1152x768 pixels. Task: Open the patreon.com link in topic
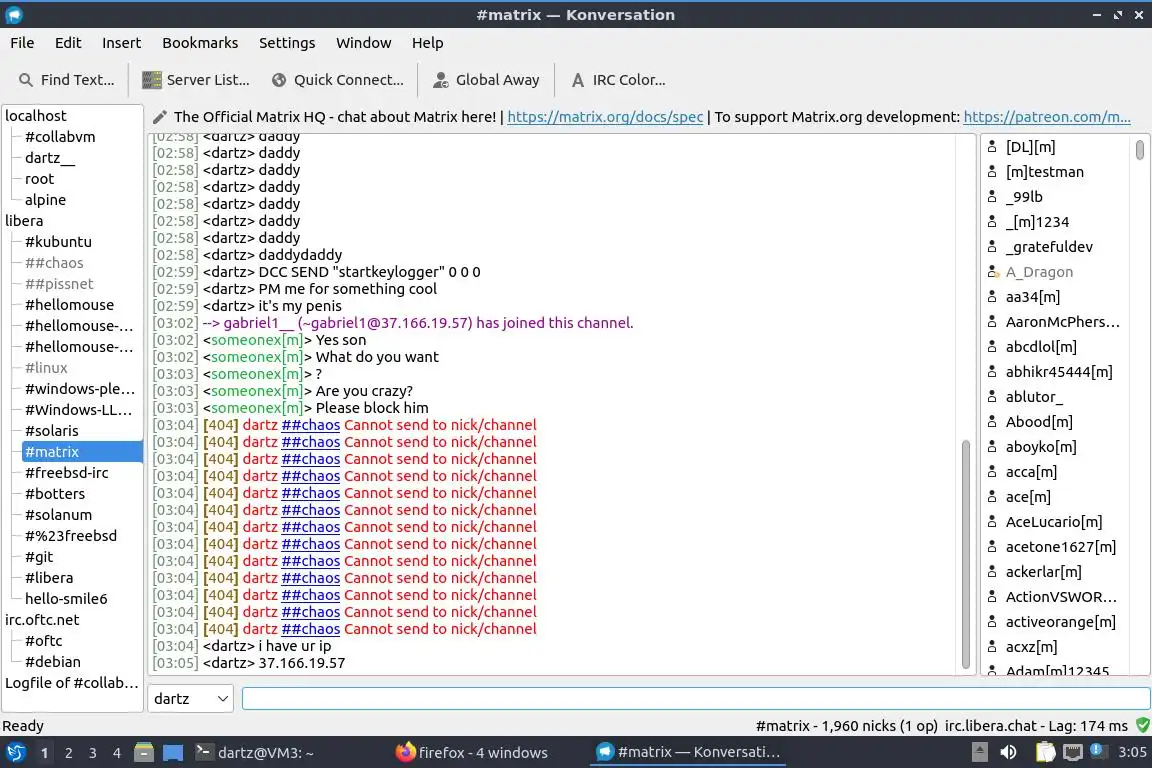pos(1046,117)
